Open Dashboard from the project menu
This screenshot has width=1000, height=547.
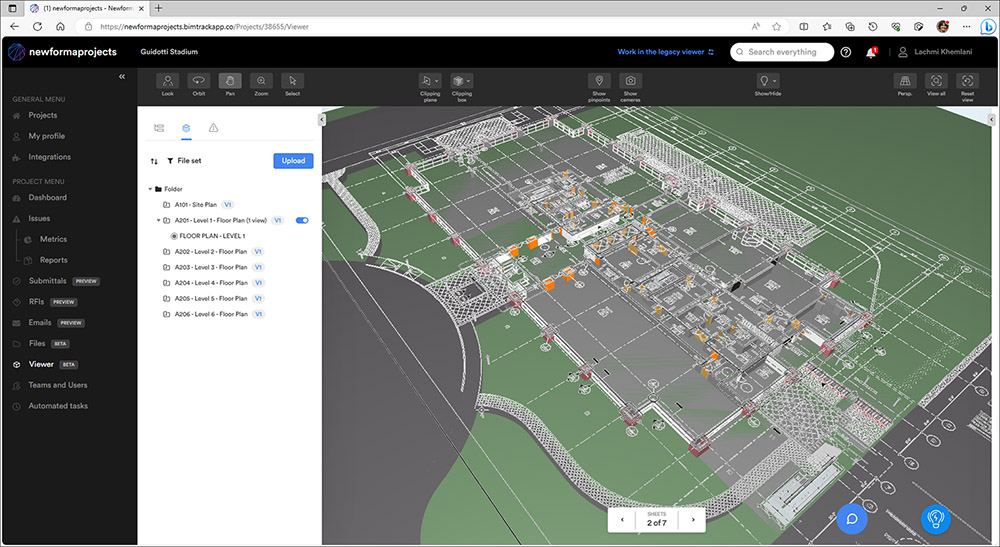tap(47, 197)
